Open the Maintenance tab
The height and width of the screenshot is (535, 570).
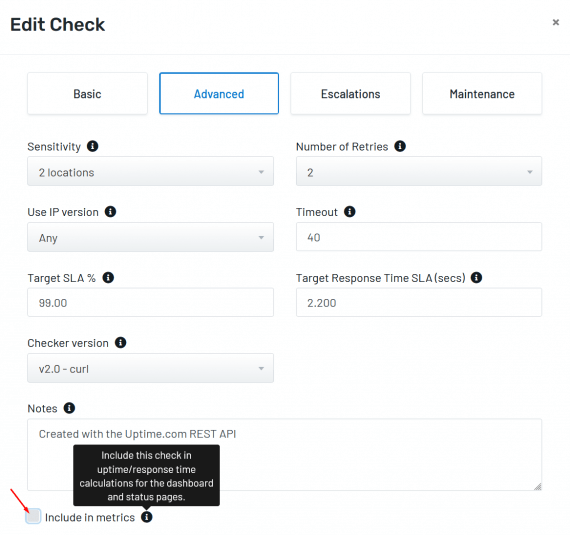482,94
